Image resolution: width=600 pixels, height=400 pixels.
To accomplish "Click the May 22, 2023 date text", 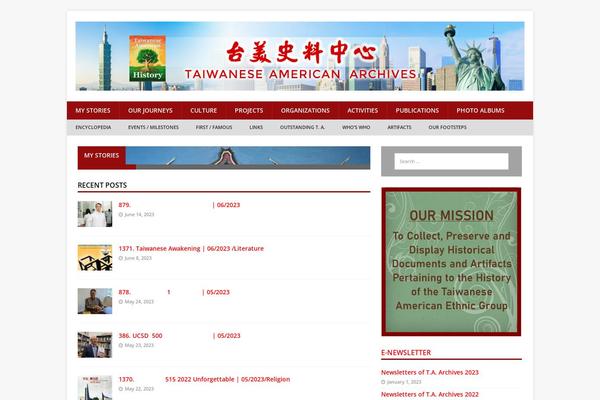I will [139, 389].
